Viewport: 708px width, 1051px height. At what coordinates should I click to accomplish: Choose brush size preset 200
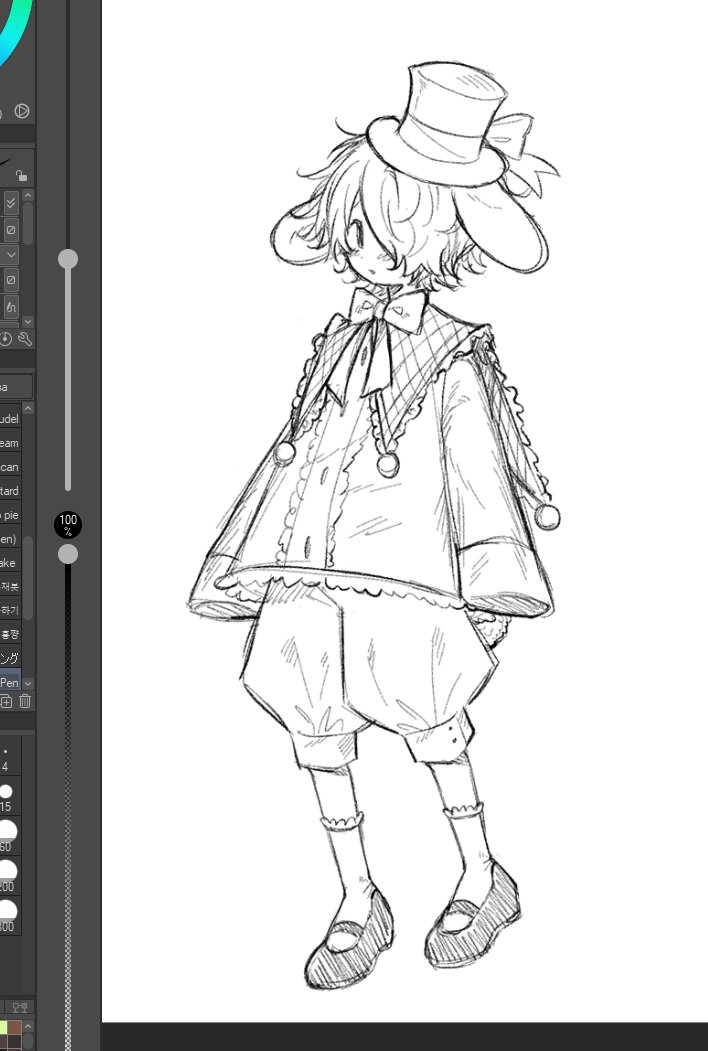(9, 876)
